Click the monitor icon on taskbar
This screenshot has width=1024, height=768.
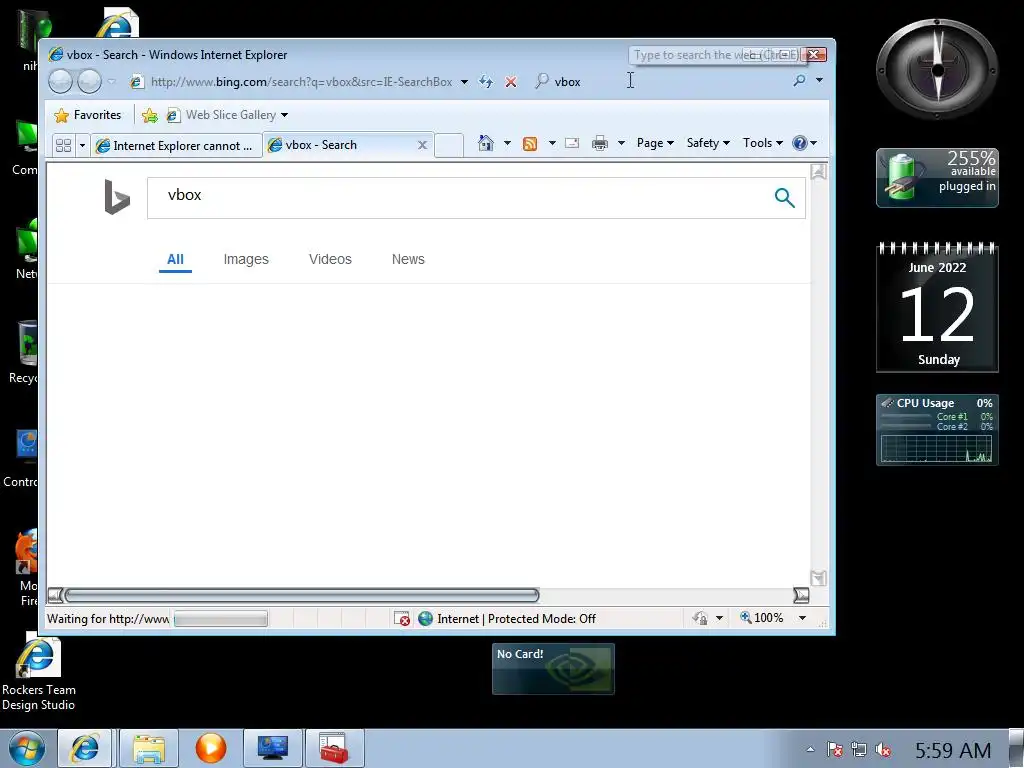(x=272, y=748)
